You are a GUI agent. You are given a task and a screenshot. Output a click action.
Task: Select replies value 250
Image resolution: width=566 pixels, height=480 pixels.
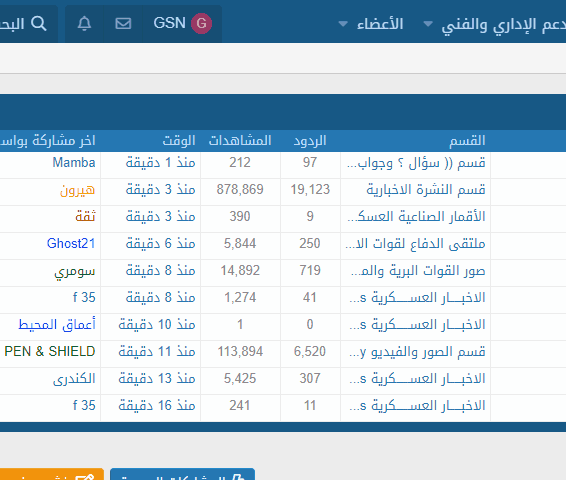click(310, 244)
